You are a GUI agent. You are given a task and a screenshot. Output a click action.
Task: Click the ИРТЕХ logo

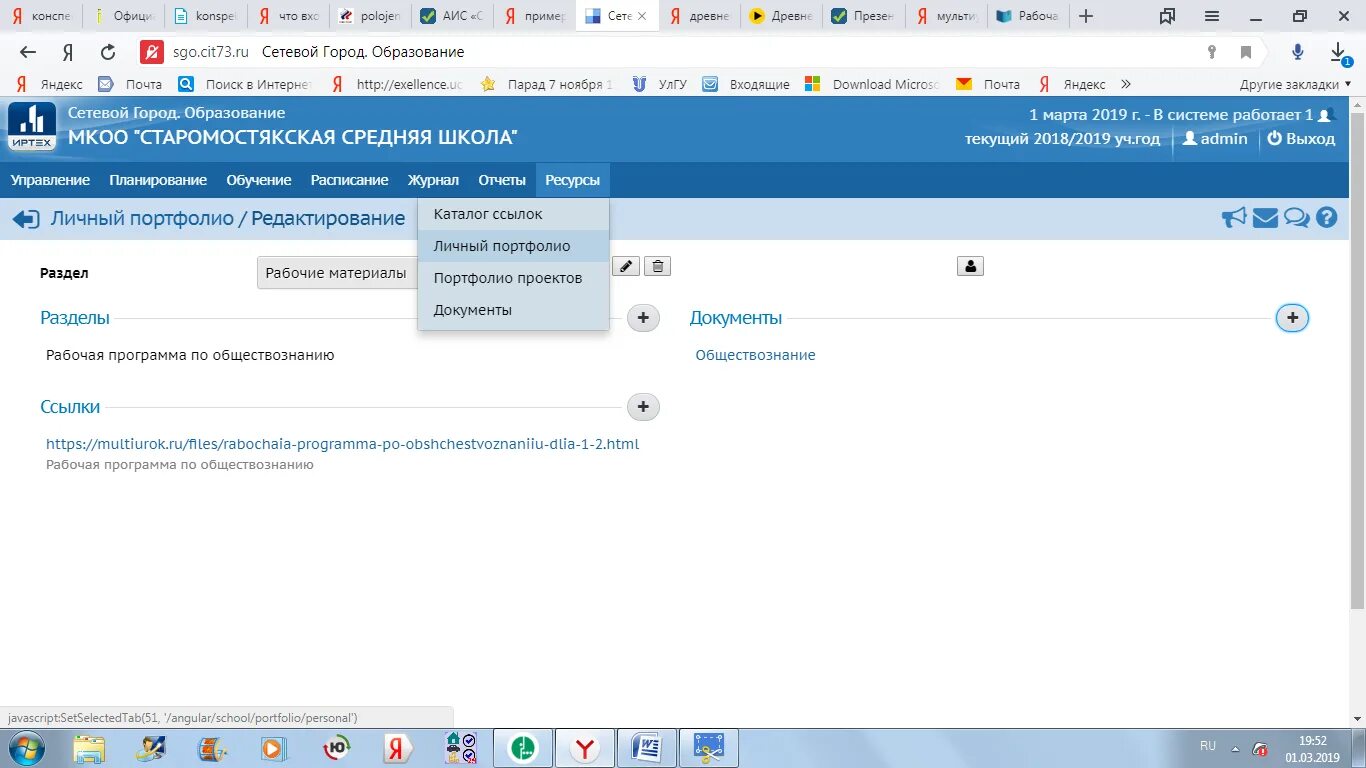click(x=32, y=128)
